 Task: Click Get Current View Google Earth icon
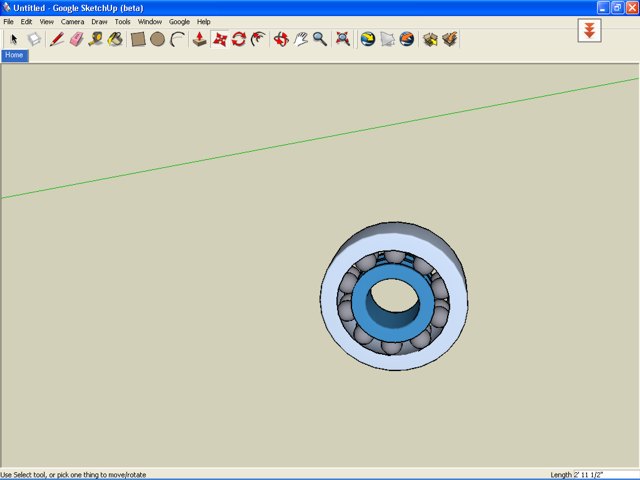[368, 39]
